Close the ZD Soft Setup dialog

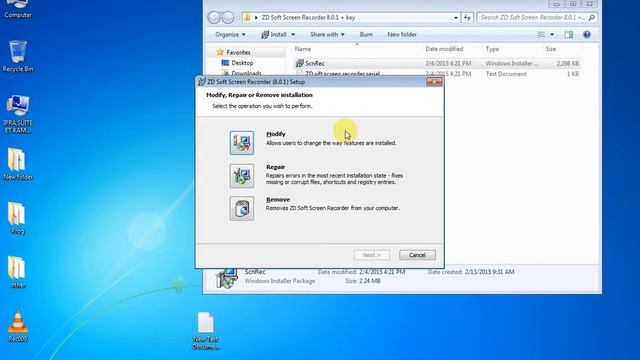click(x=434, y=82)
